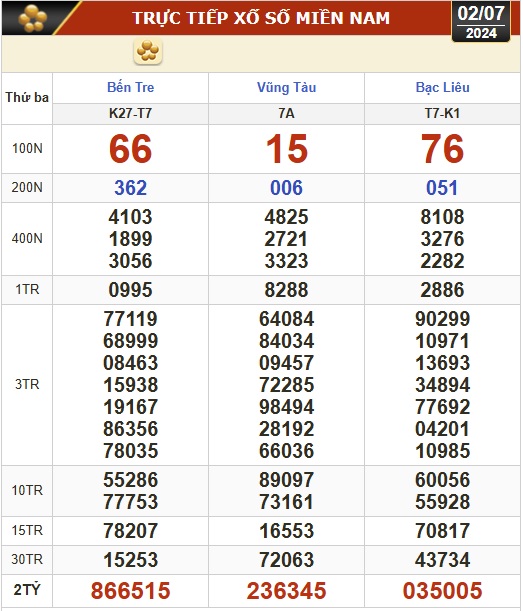
Task: Click the header title Trực tiếp xổ số miền Nam
Action: (261, 18)
